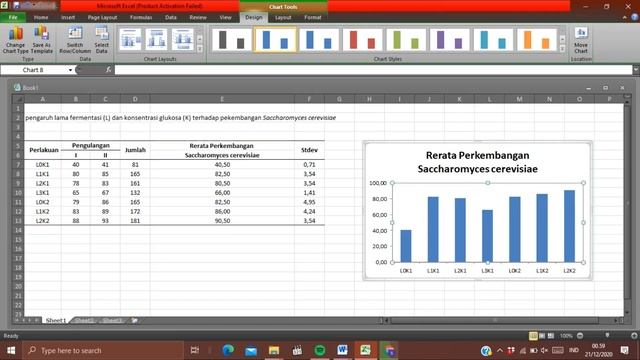Switch to Normal view in status bar
The image size is (640, 360).
point(533,336)
